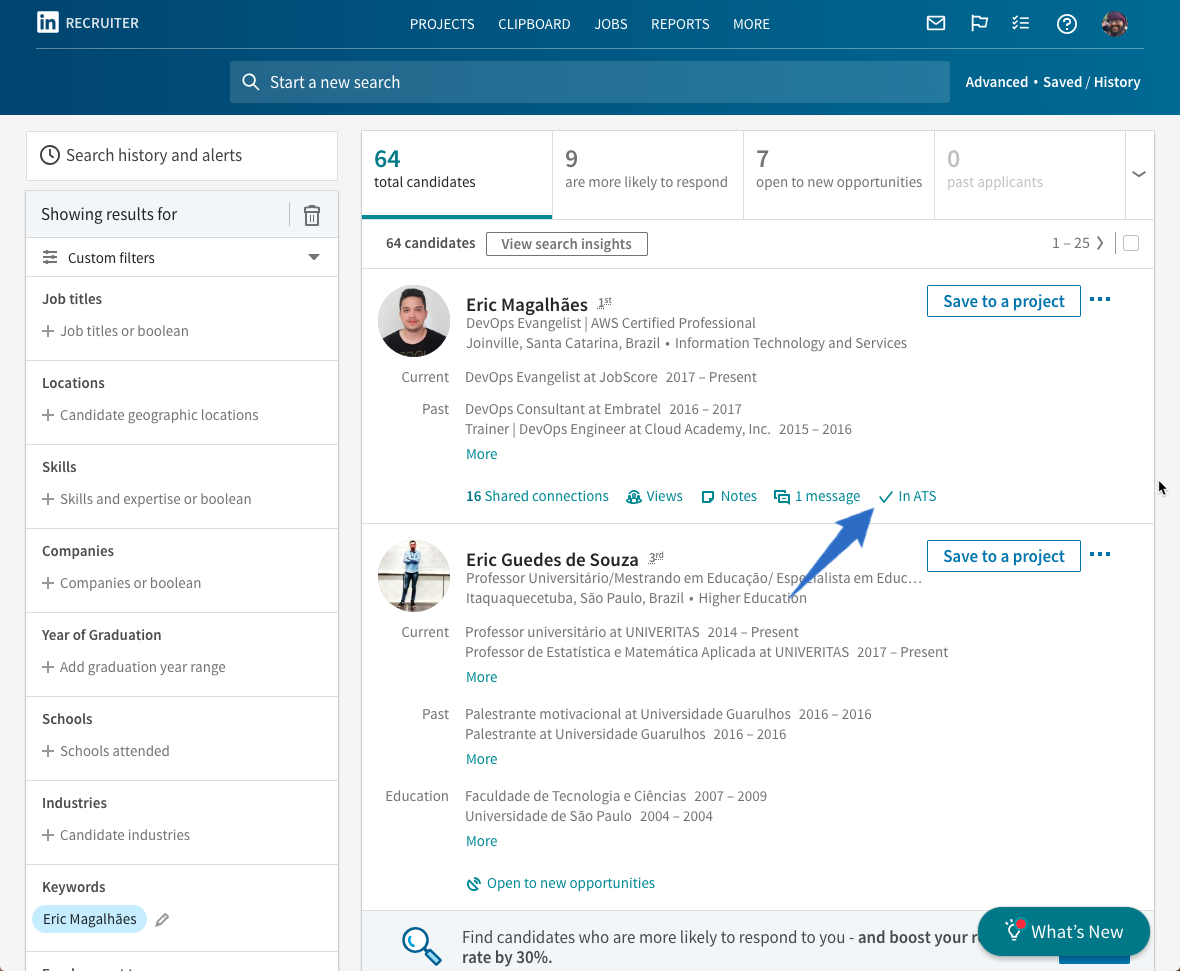Click the Start a new search field

coord(590,82)
